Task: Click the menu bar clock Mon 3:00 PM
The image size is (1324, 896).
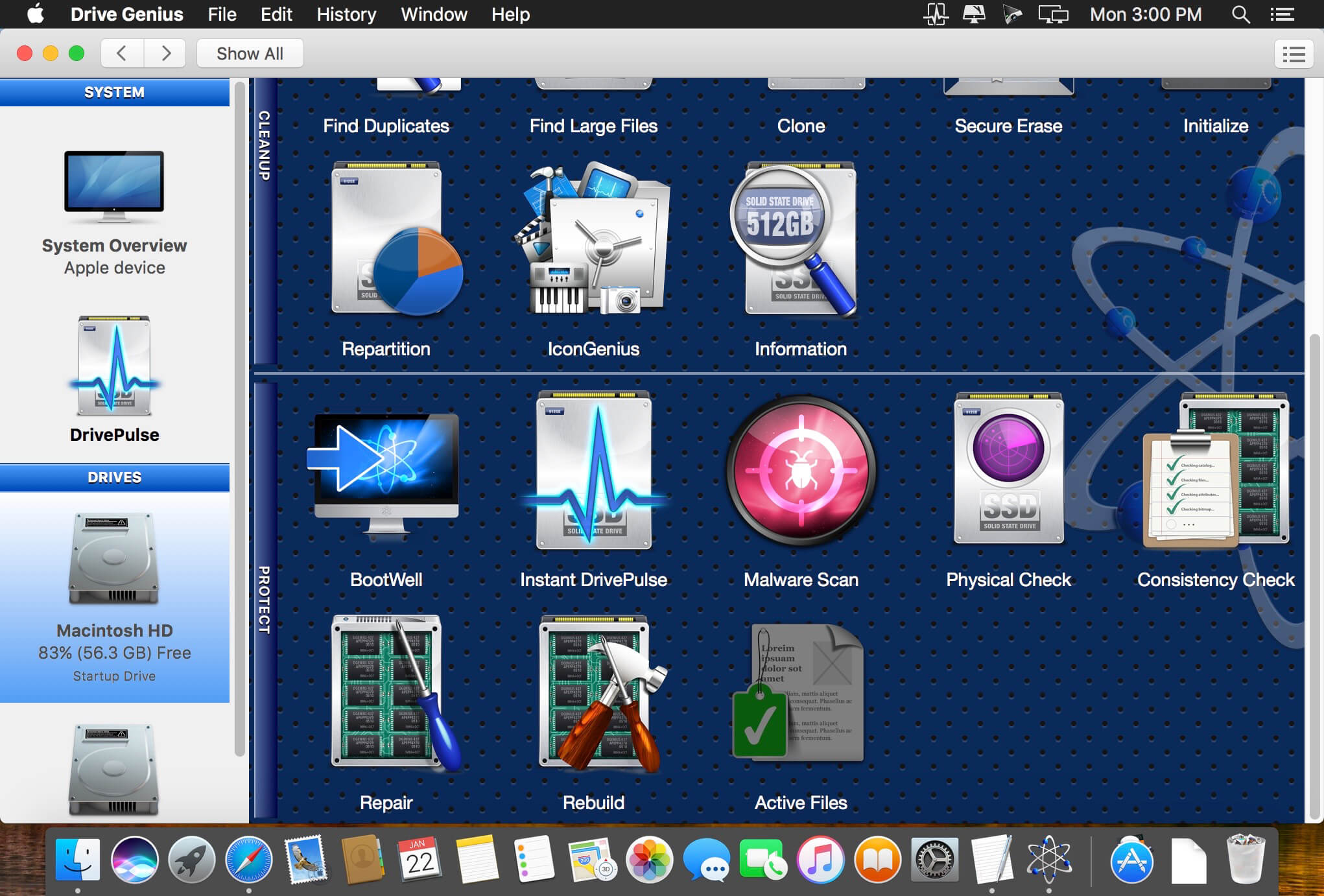Action: (1146, 14)
